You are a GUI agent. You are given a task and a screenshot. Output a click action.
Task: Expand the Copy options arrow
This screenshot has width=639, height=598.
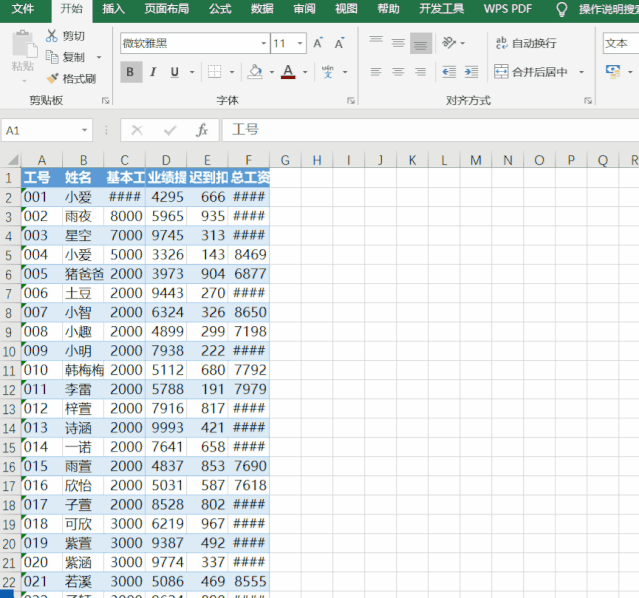[x=99, y=57]
